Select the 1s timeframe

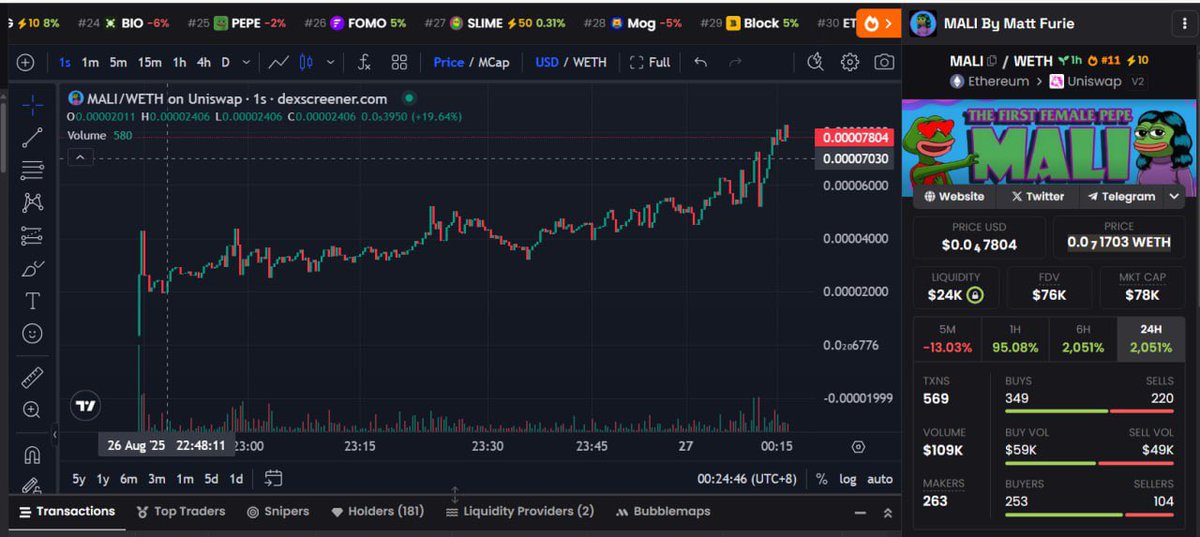pos(65,62)
